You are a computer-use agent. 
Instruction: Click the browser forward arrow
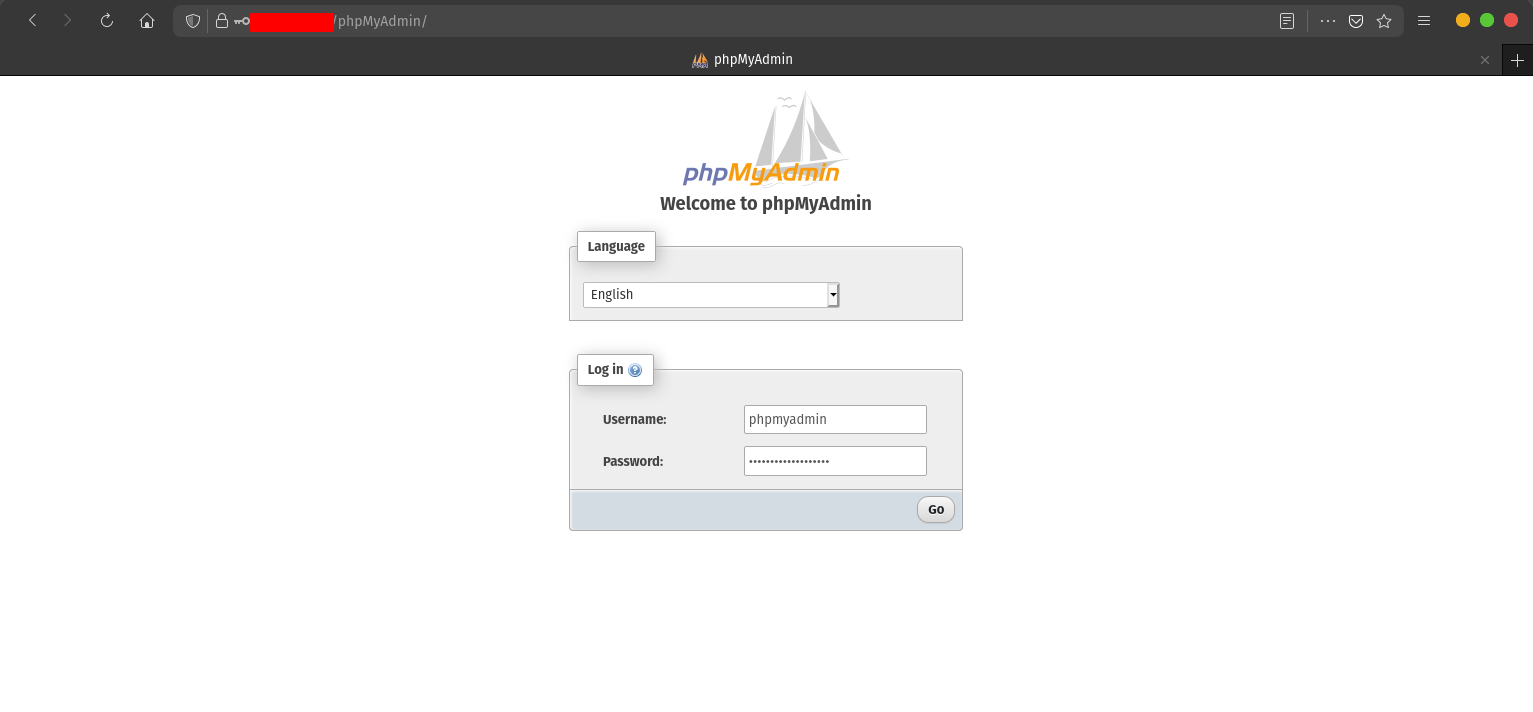pos(68,20)
